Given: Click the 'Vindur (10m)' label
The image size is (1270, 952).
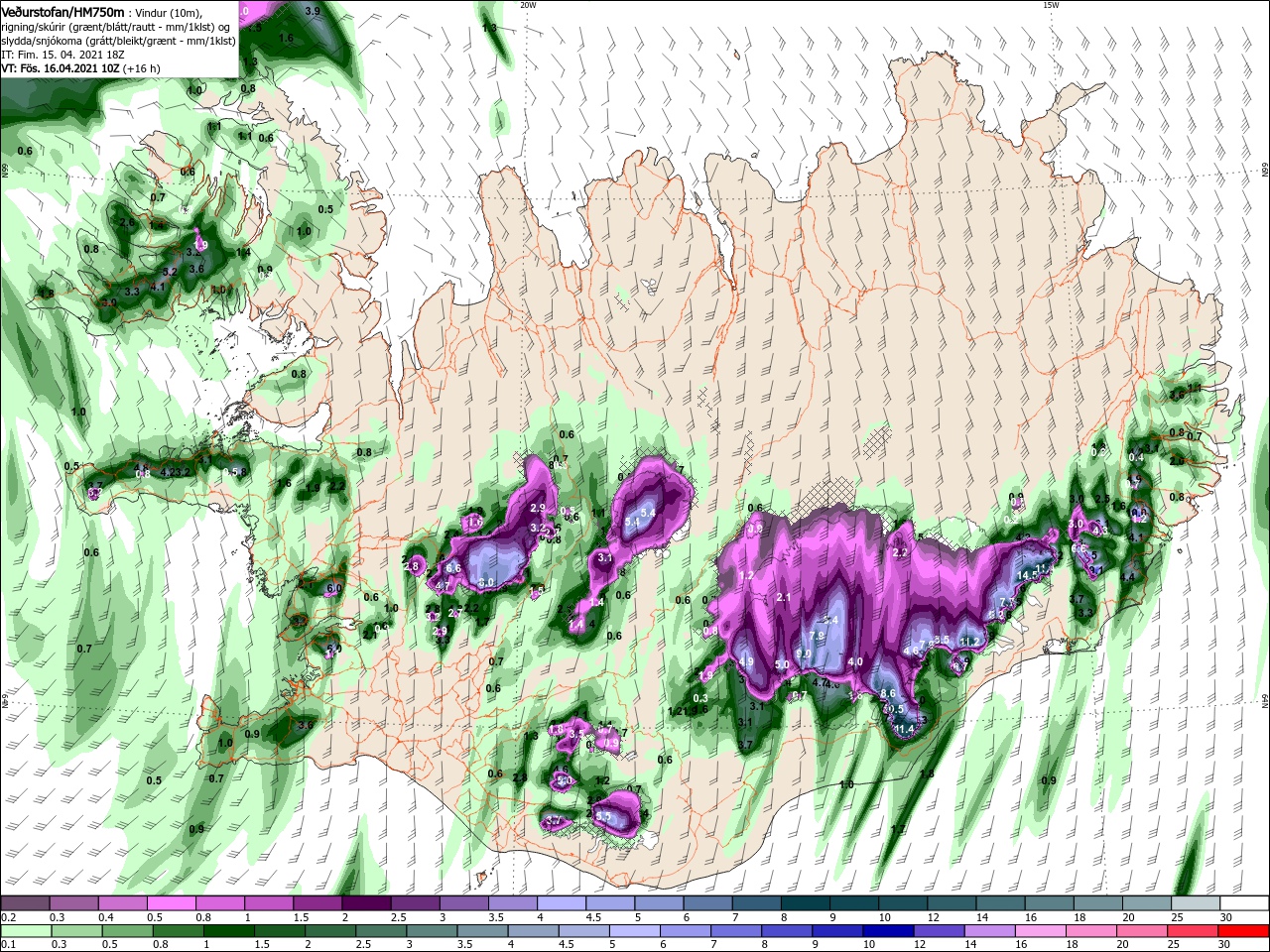Looking at the screenshot, I should 169,12.
